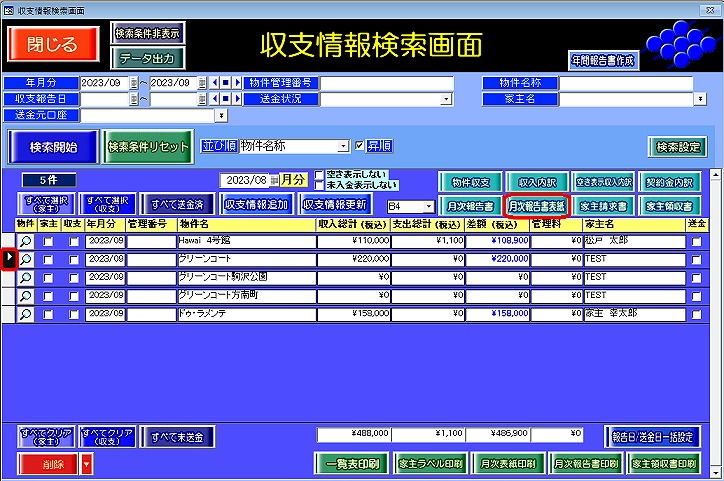The image size is (724, 481).
Task: Open the 並び順 sort field dropdown
Action: [344, 146]
